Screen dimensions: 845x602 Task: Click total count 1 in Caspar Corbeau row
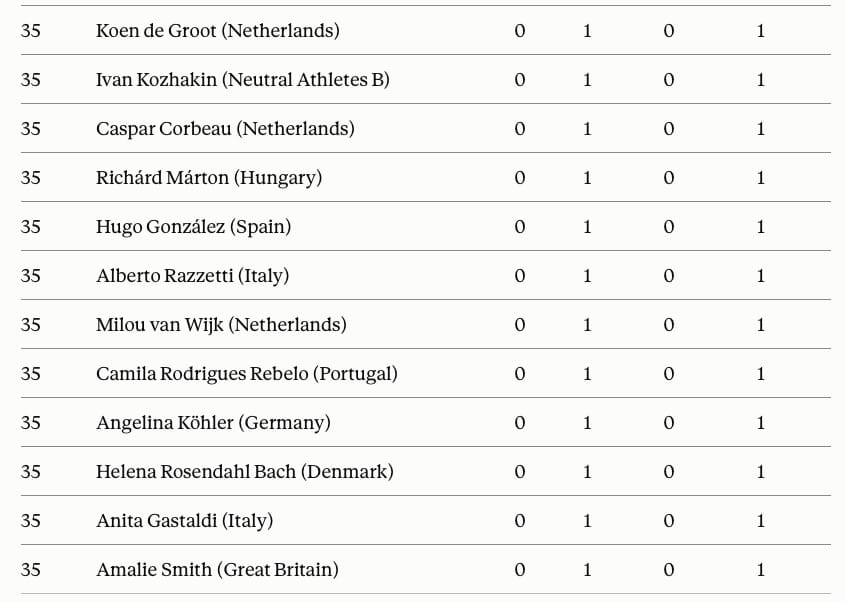760,128
